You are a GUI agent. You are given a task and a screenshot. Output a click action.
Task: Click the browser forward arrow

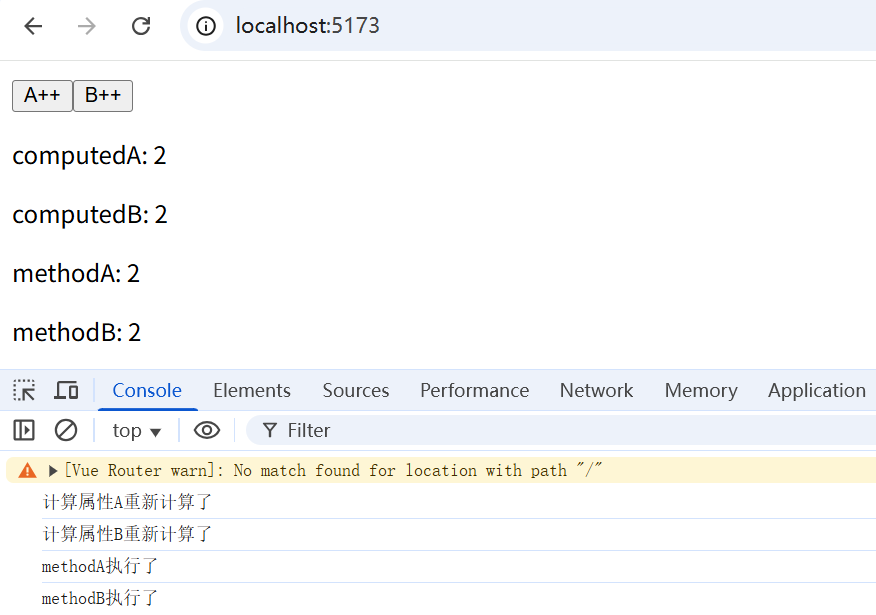pos(87,26)
